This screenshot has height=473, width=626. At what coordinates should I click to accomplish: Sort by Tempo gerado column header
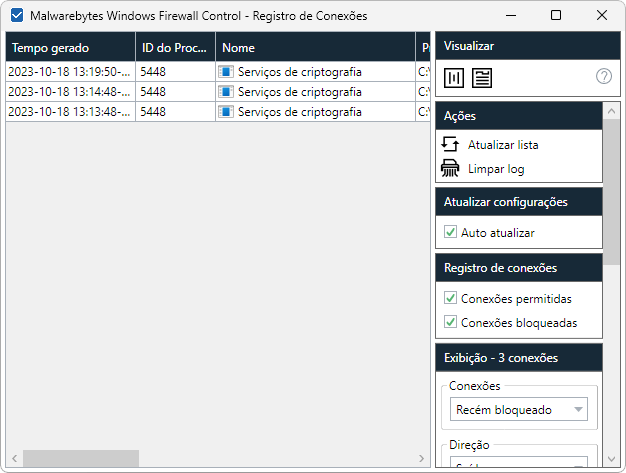(70, 48)
